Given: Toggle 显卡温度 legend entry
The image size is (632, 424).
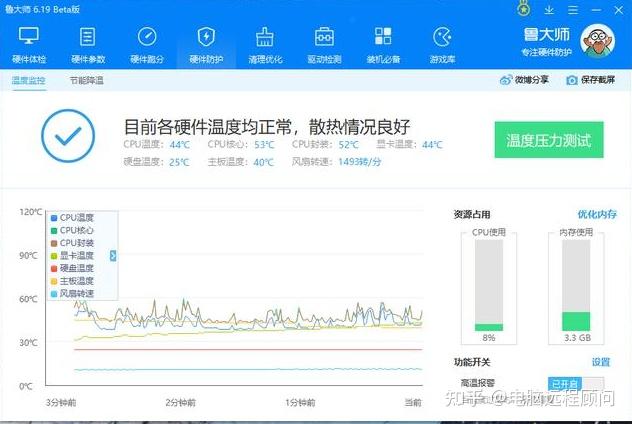Looking at the screenshot, I should 72,256.
